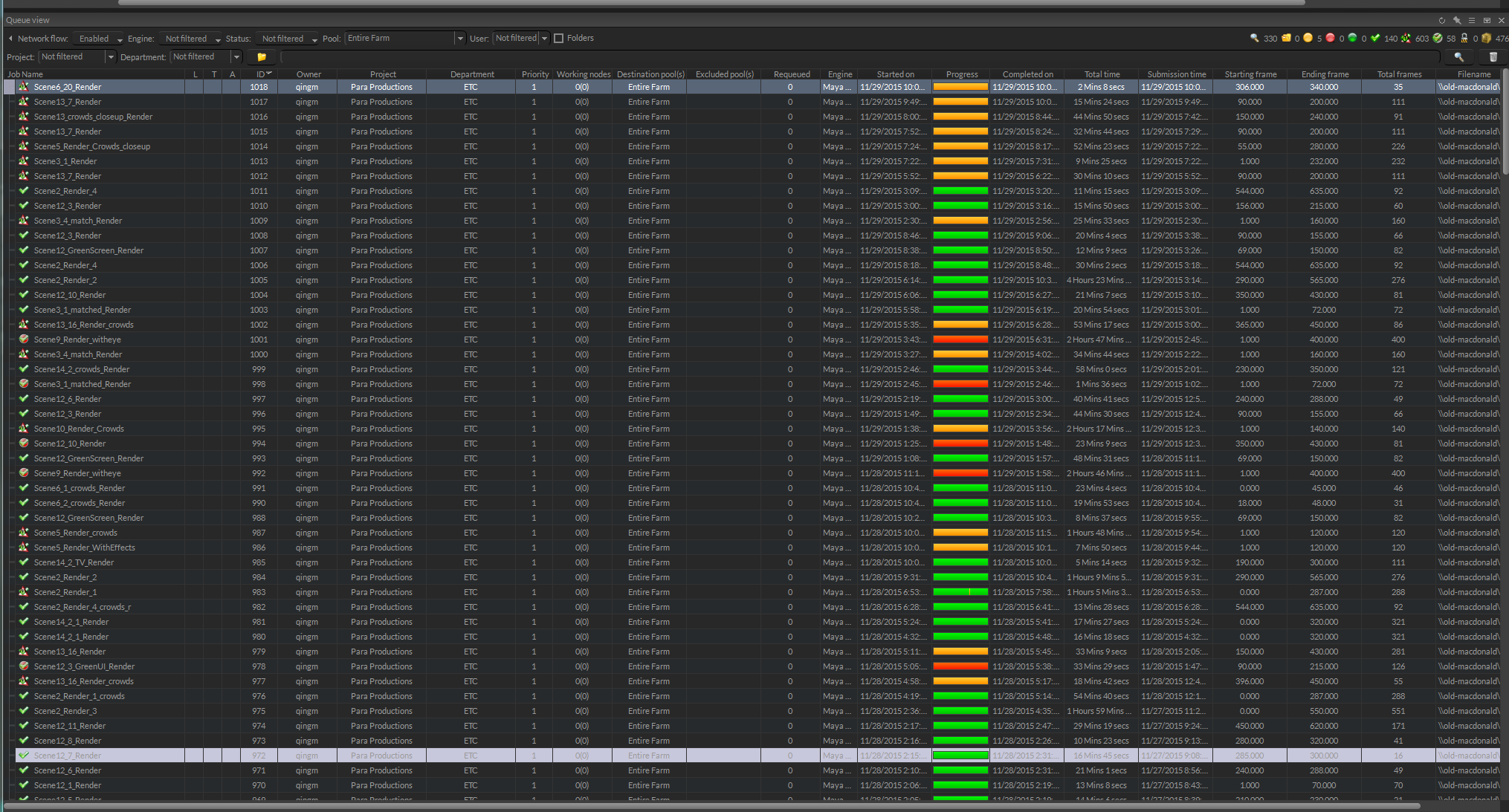Click the trash can clear filter button
This screenshot has height=812, width=1509.
(x=1493, y=56)
